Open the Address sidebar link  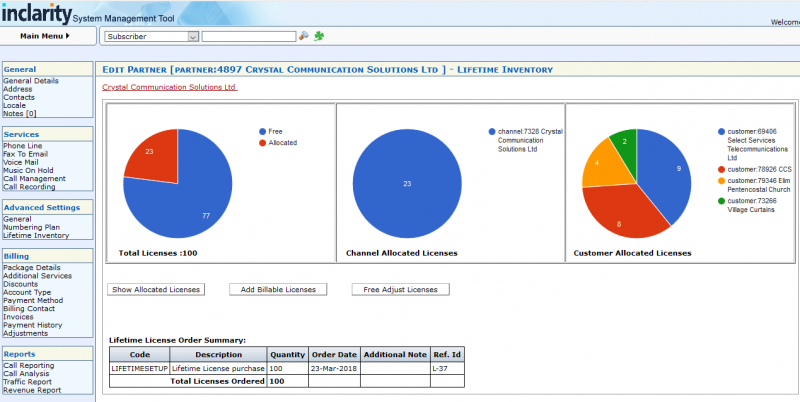pos(17,89)
